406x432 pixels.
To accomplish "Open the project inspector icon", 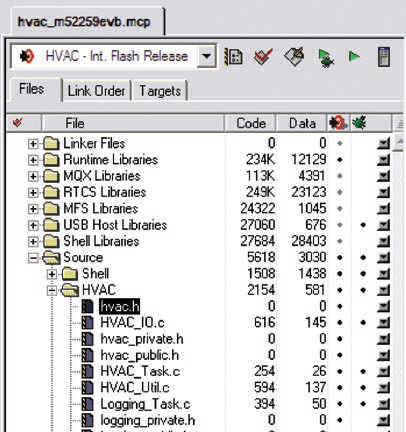I will point(384,57).
